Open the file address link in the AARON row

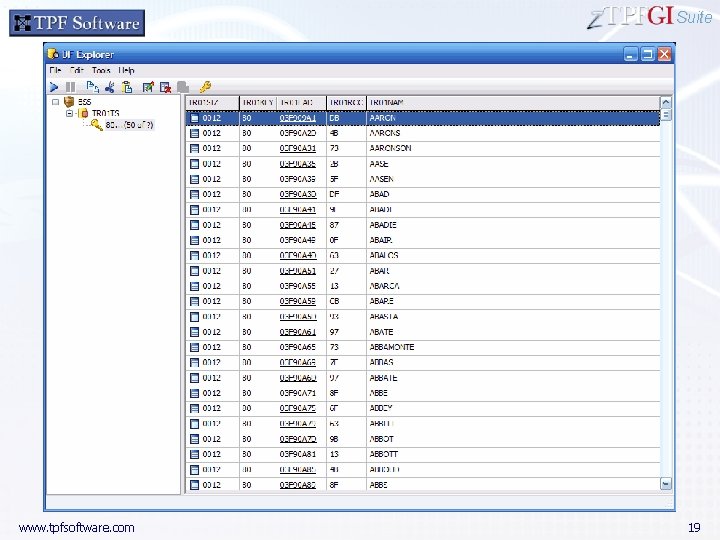[298, 118]
